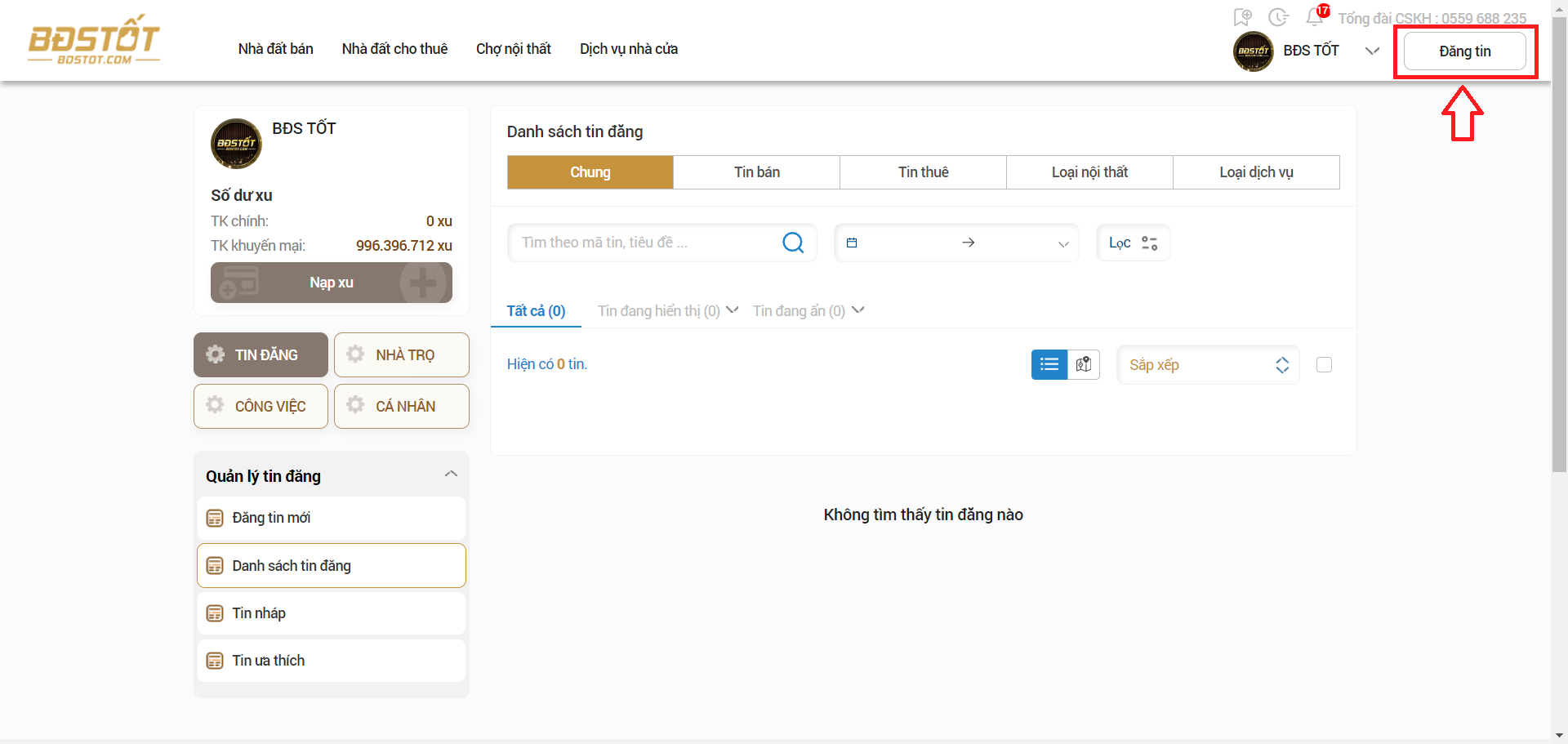This screenshot has height=744, width=1568.
Task: Select the TIN ĐĂNG section button
Action: click(261, 354)
